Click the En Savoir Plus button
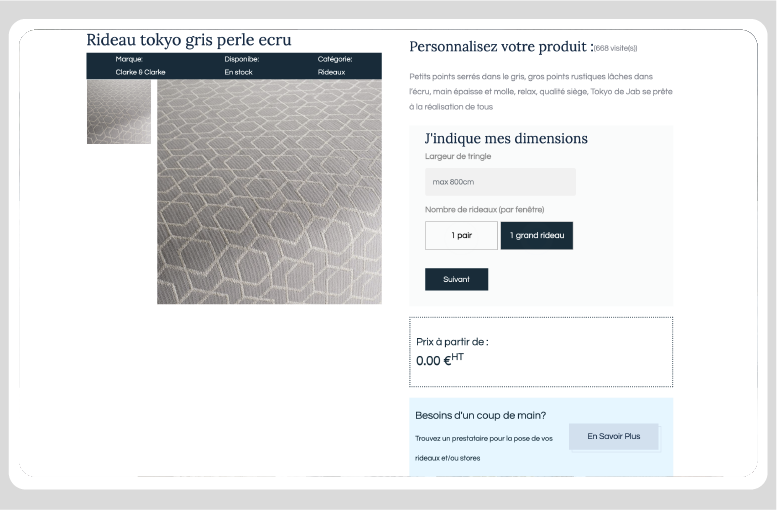The width and height of the screenshot is (777, 510). tap(613, 437)
